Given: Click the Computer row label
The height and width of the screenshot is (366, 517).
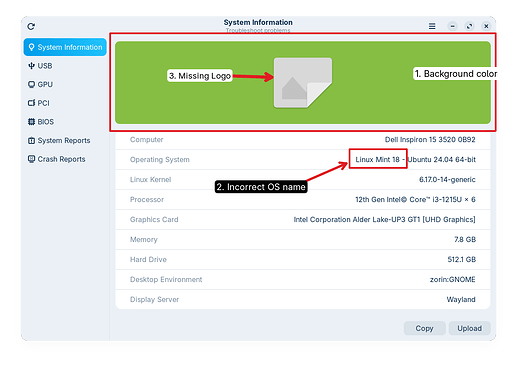Looking at the screenshot, I should 147,140.
